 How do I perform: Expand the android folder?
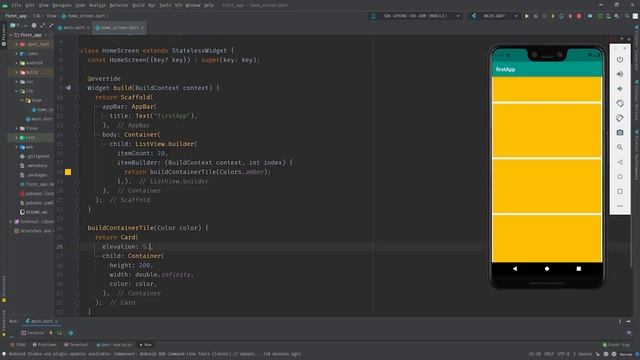pyautogui.click(x=17, y=63)
